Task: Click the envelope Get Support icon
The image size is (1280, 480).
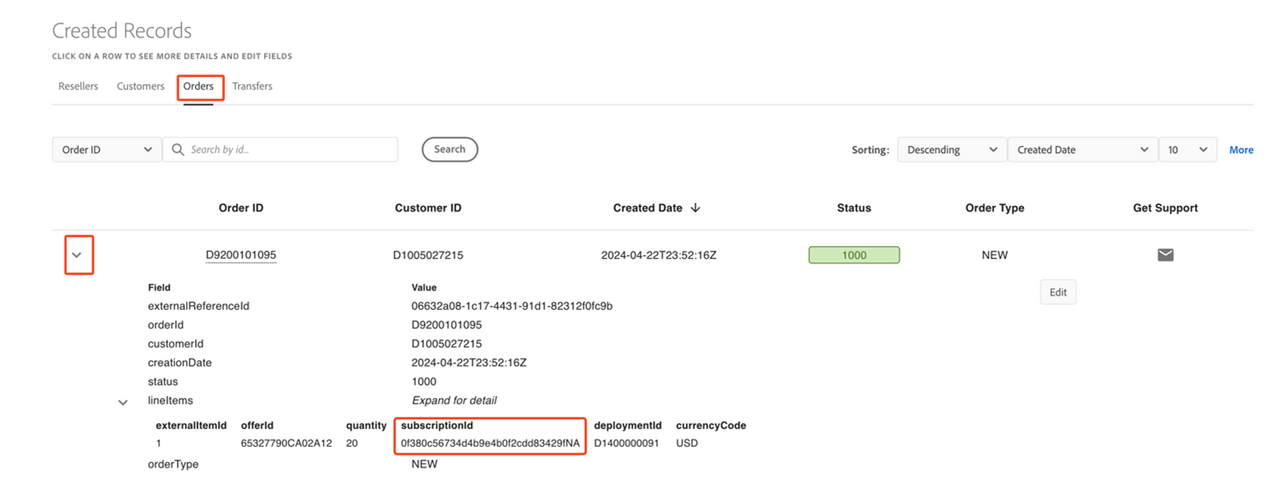Action: coord(1165,255)
